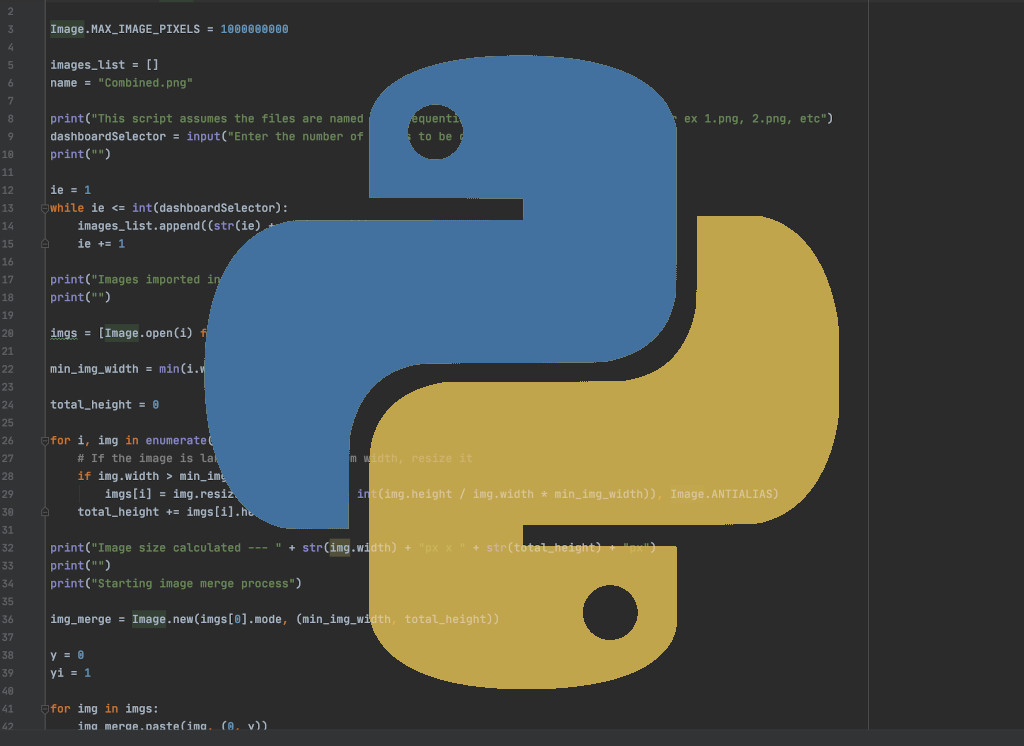Click 'images_list.append' inside the while loop
Image resolution: width=1024 pixels, height=746 pixels.
pos(138,226)
